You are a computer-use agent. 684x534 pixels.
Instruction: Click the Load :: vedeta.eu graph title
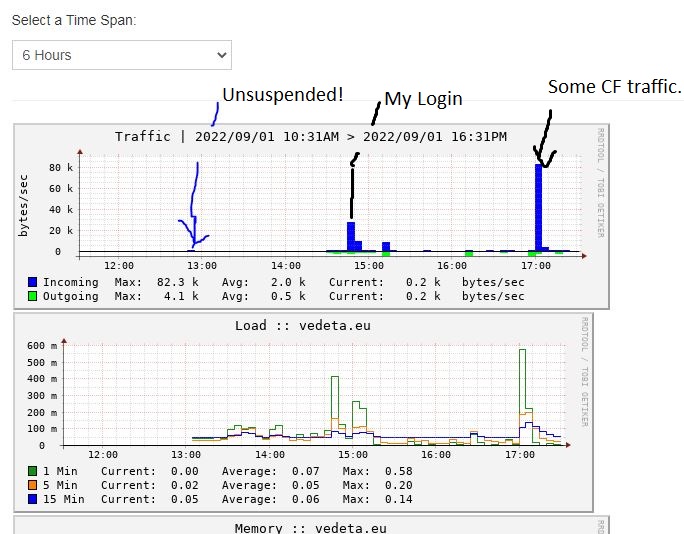pos(303,325)
